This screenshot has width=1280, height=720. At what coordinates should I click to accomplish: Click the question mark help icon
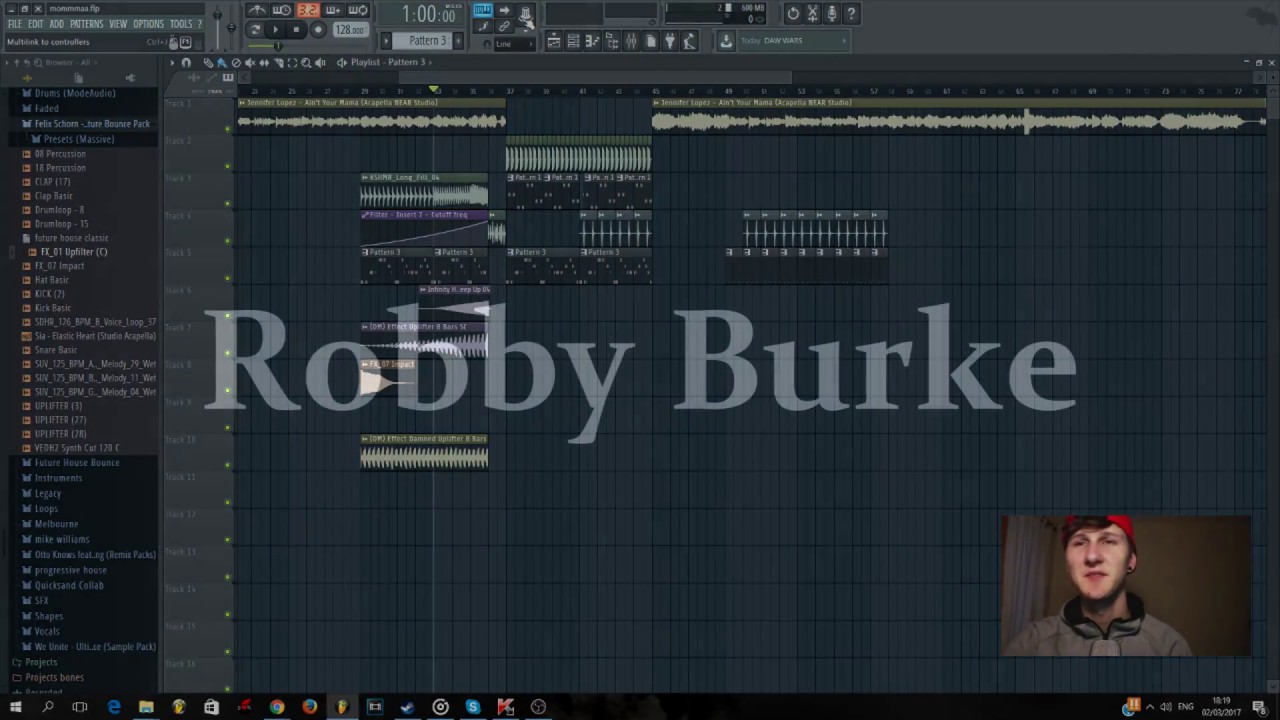click(851, 13)
